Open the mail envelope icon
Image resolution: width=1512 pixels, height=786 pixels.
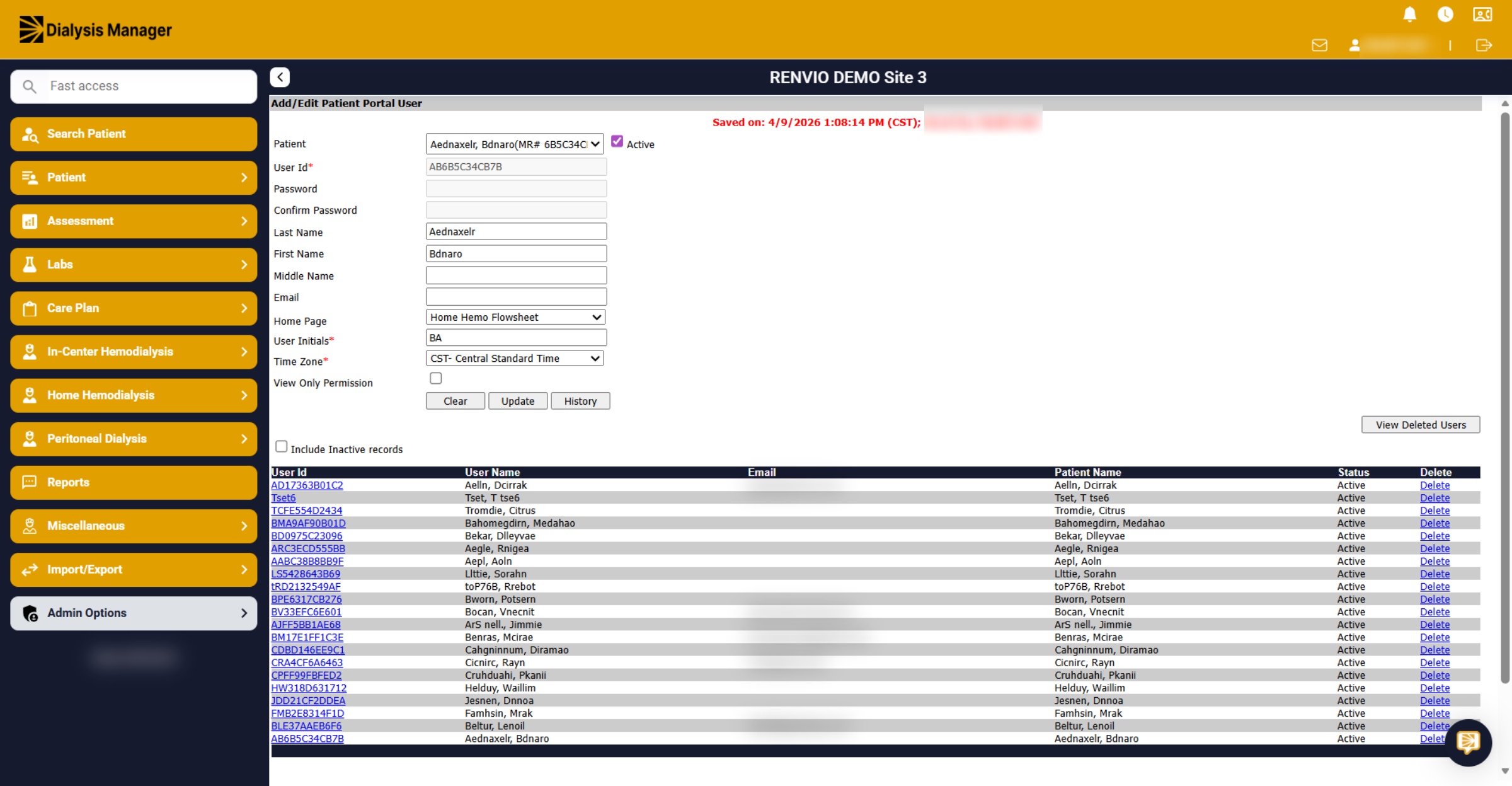pyautogui.click(x=1319, y=45)
